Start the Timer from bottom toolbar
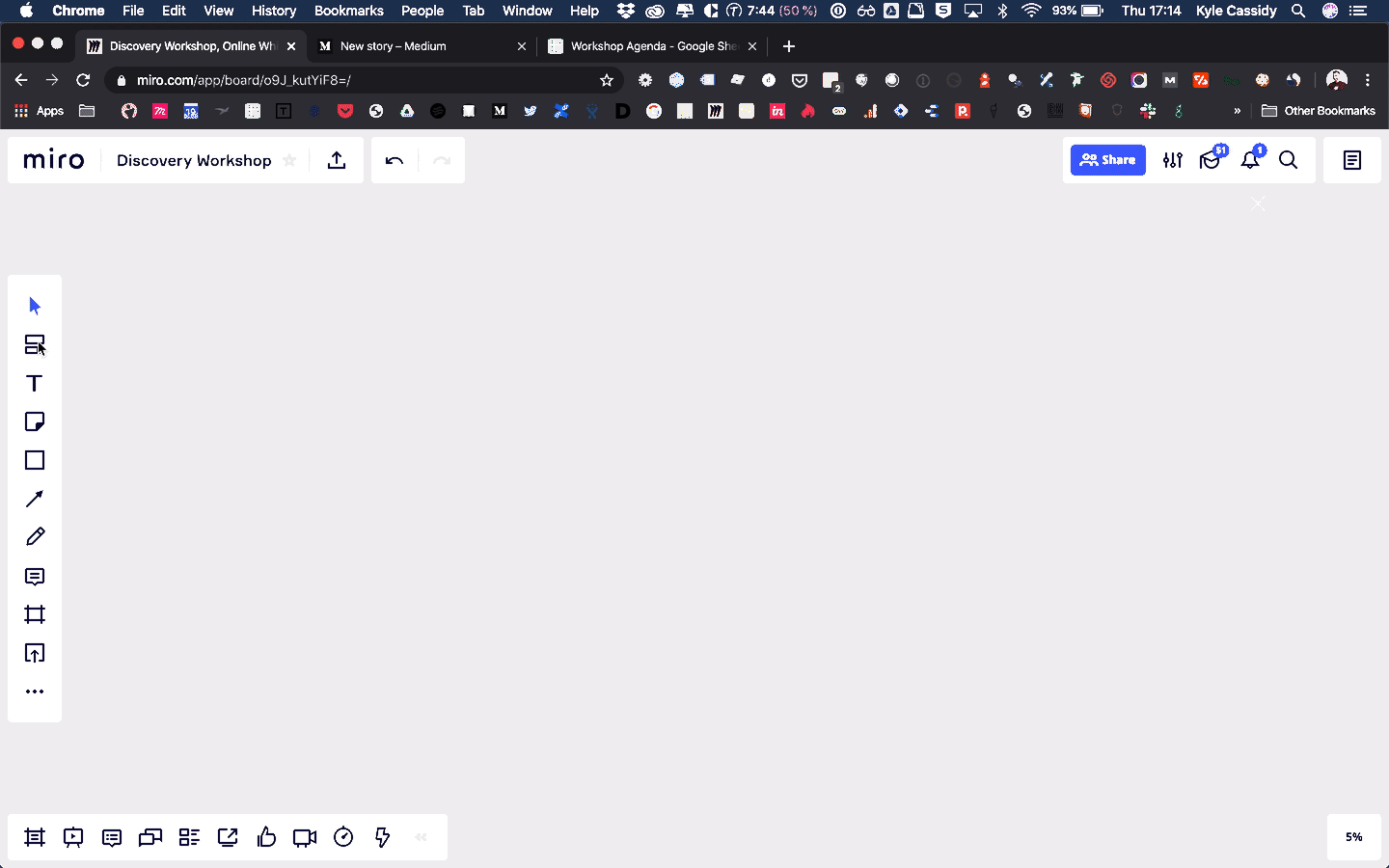Screen dimensions: 1389x868 tap(343, 837)
